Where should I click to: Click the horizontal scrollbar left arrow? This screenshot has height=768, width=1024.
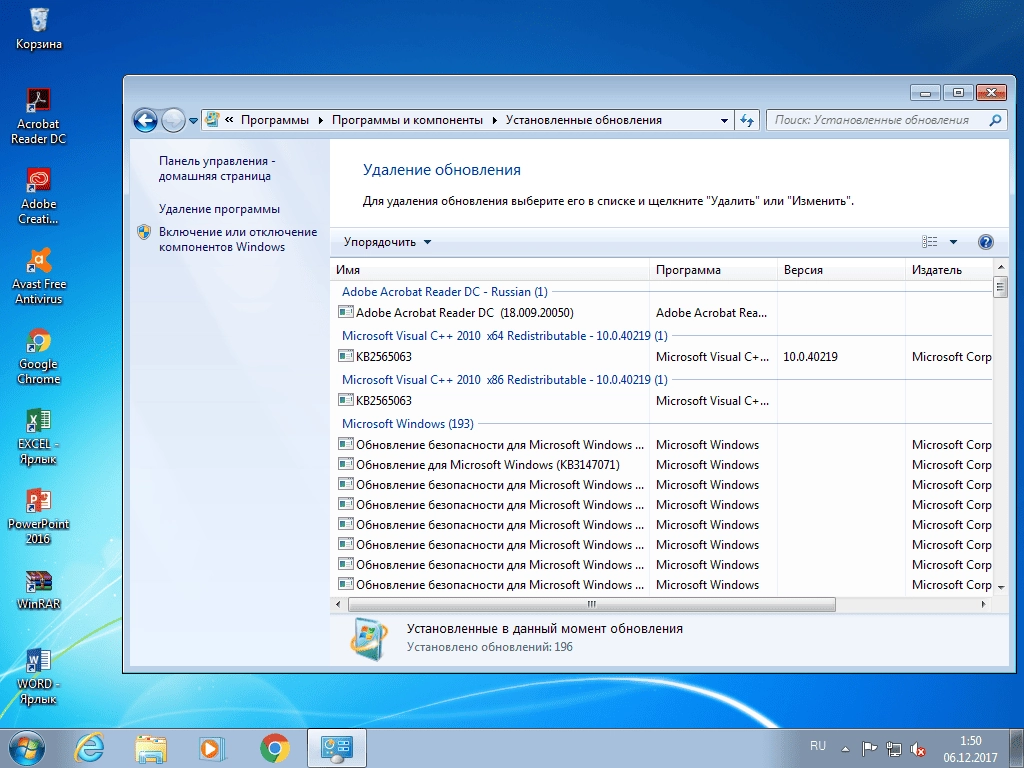(x=338, y=605)
